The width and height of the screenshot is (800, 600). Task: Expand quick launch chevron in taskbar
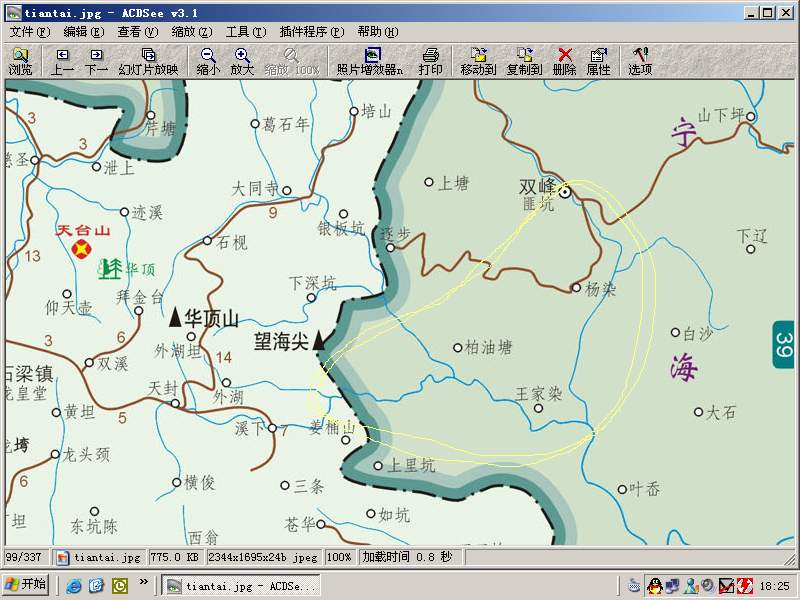(143, 581)
